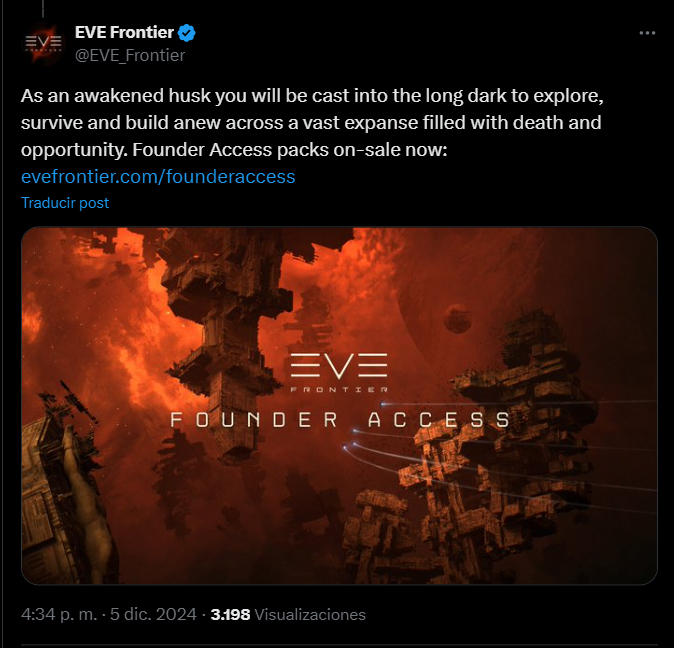Viewport: 674px width, 648px height.
Task: Expand the Founder Access promo image
Action: click(x=339, y=406)
